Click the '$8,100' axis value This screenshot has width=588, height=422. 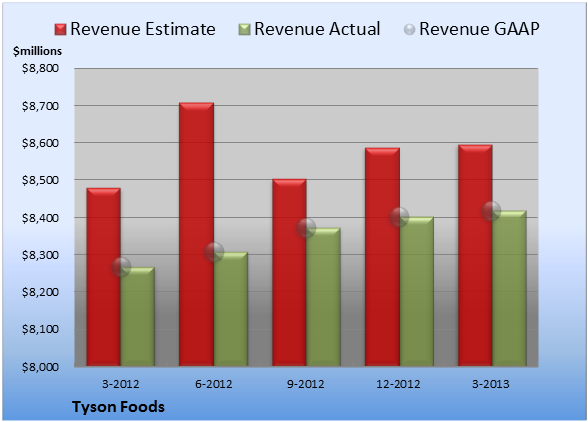point(40,329)
